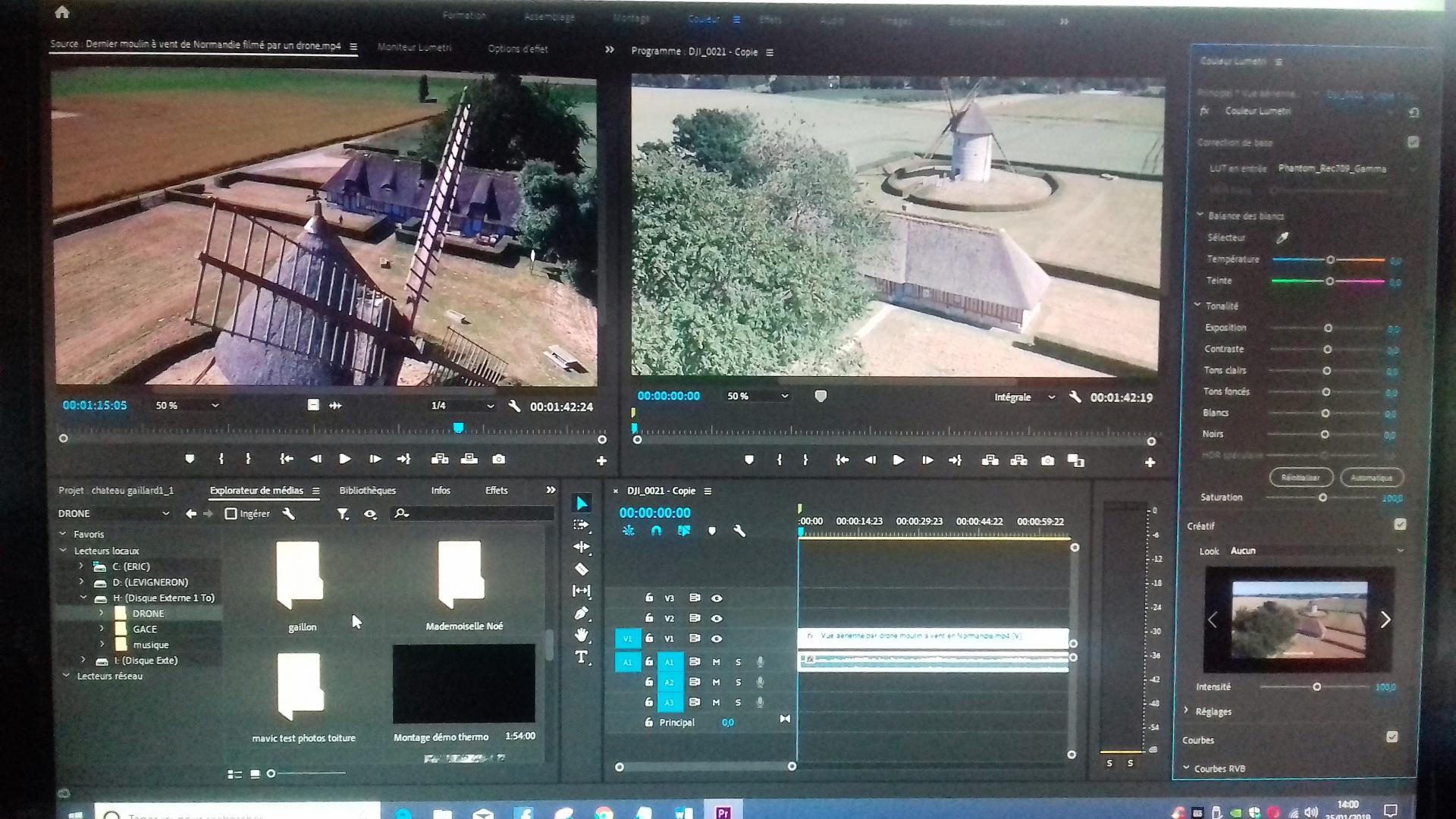Click the Automatique button
The width and height of the screenshot is (1456, 819).
pos(1372,478)
